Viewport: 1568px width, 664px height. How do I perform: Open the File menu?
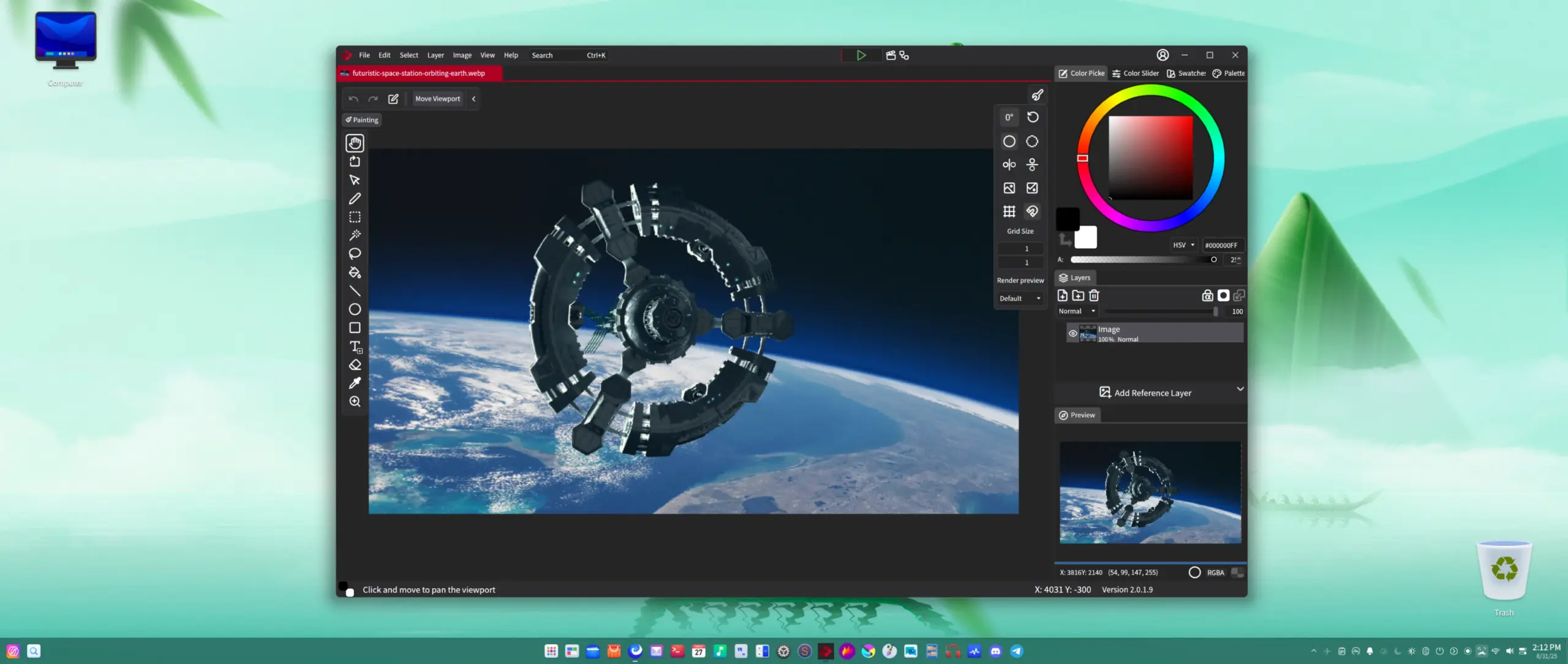coord(364,55)
